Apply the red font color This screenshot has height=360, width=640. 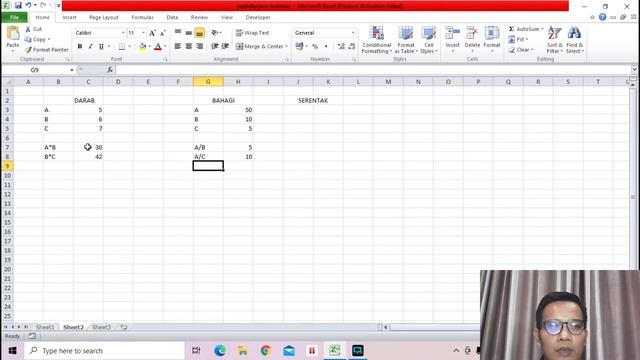pyautogui.click(x=158, y=47)
